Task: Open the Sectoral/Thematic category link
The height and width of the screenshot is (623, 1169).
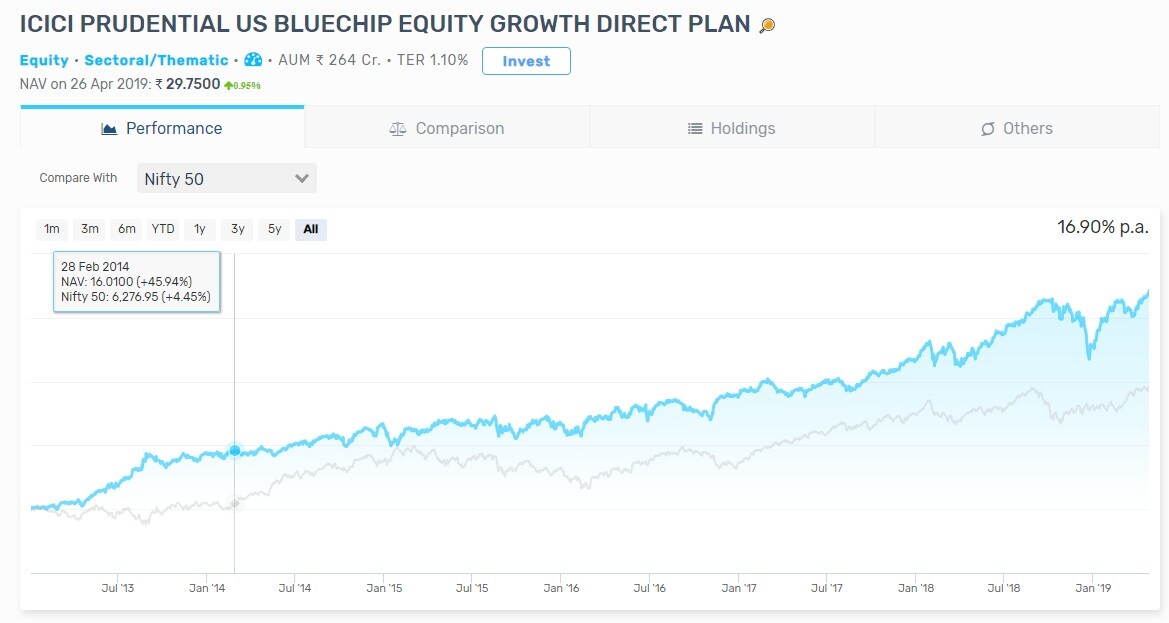Action: pos(156,61)
